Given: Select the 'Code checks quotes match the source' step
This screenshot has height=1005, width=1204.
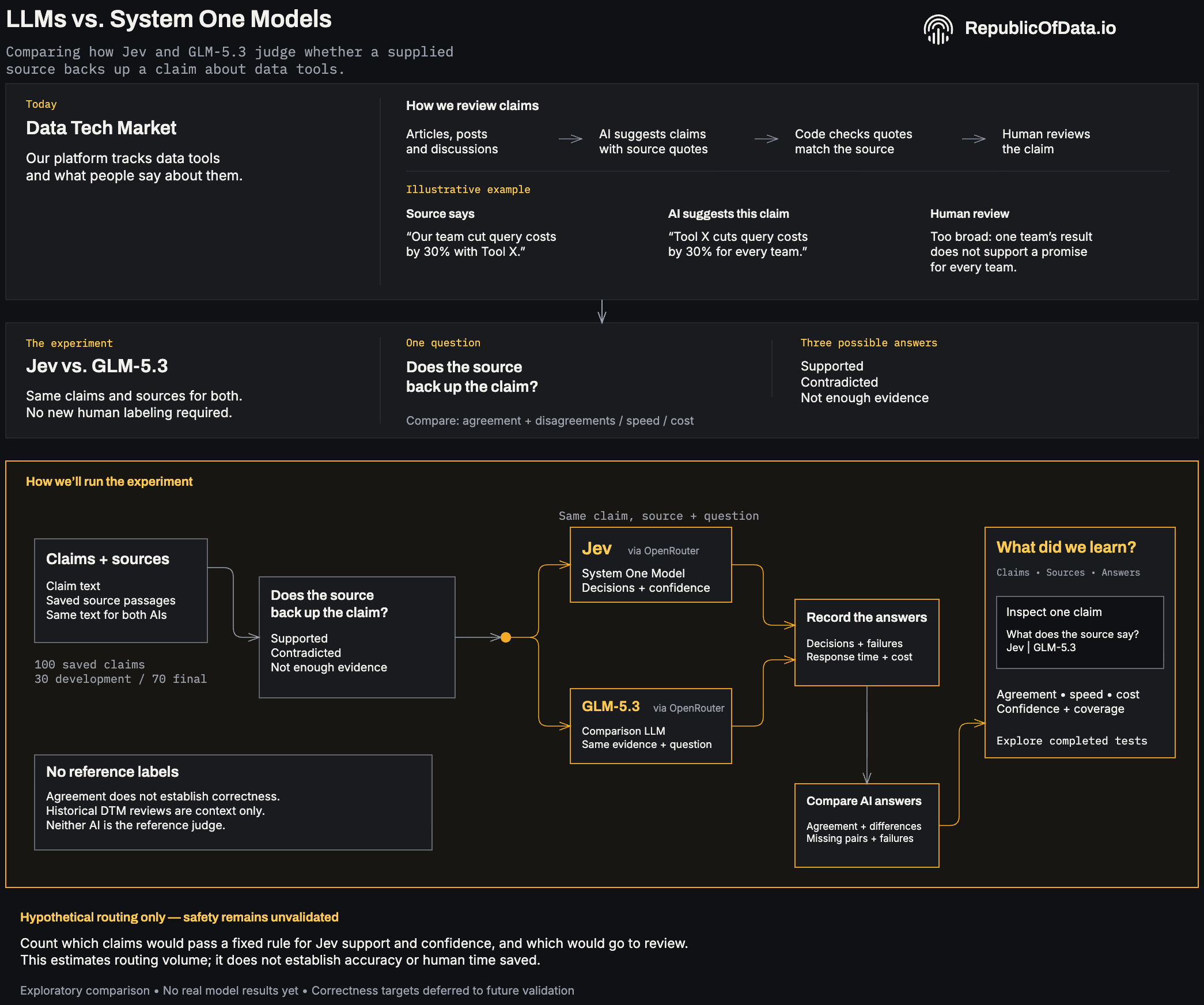Looking at the screenshot, I should click(x=853, y=141).
